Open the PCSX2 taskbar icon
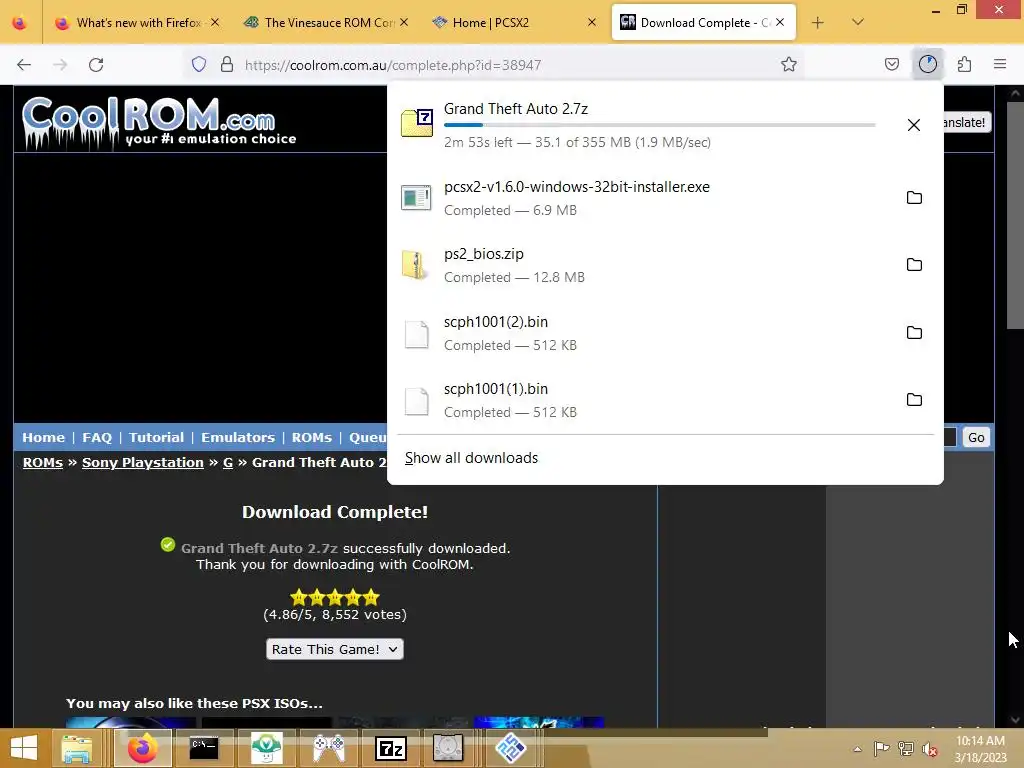Viewport: 1024px width, 768px height. pos(511,748)
